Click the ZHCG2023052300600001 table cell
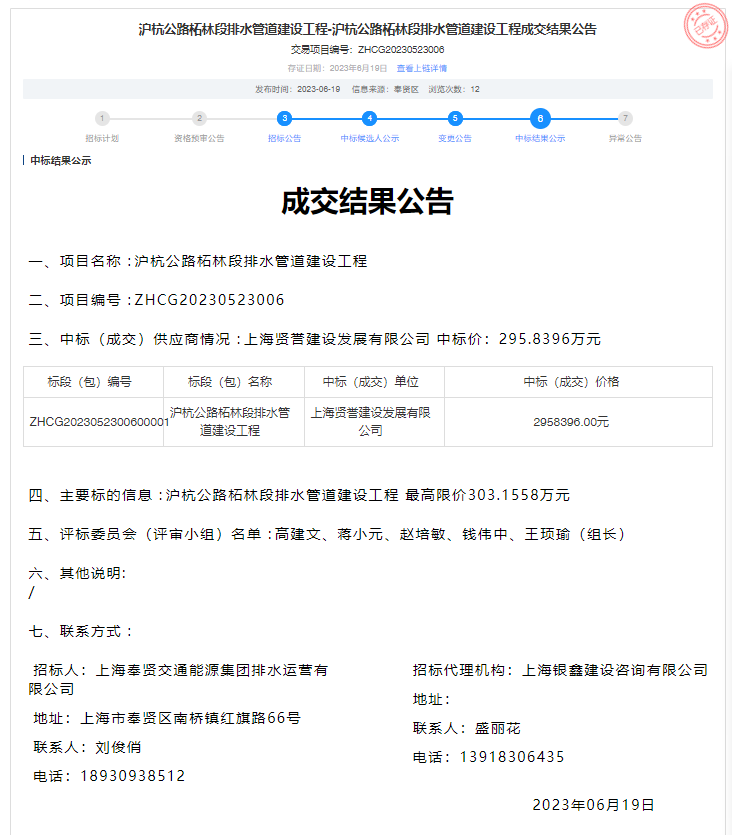The width and height of the screenshot is (732, 835). click(99, 422)
